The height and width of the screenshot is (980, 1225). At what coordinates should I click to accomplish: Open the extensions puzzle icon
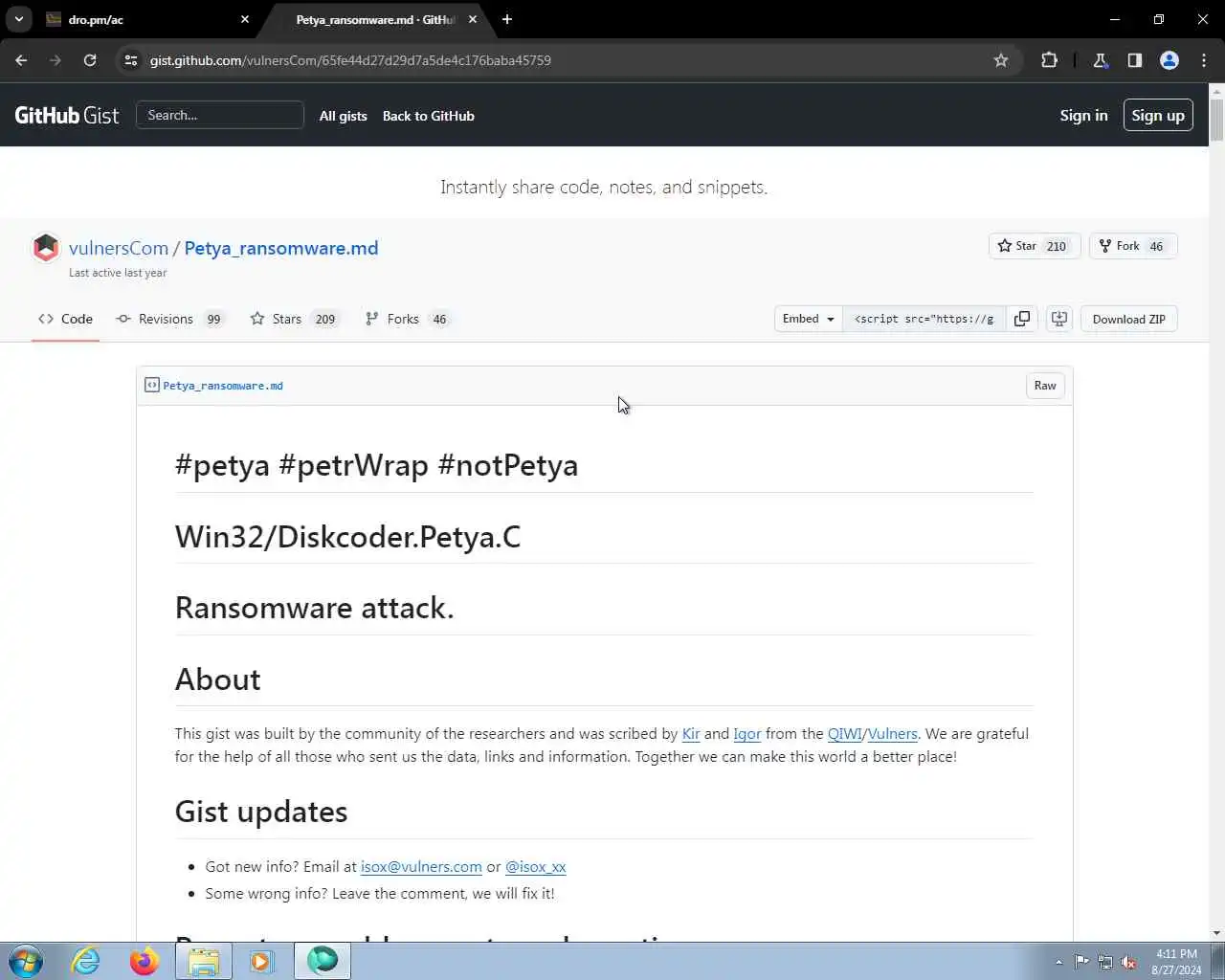pos(1049,60)
